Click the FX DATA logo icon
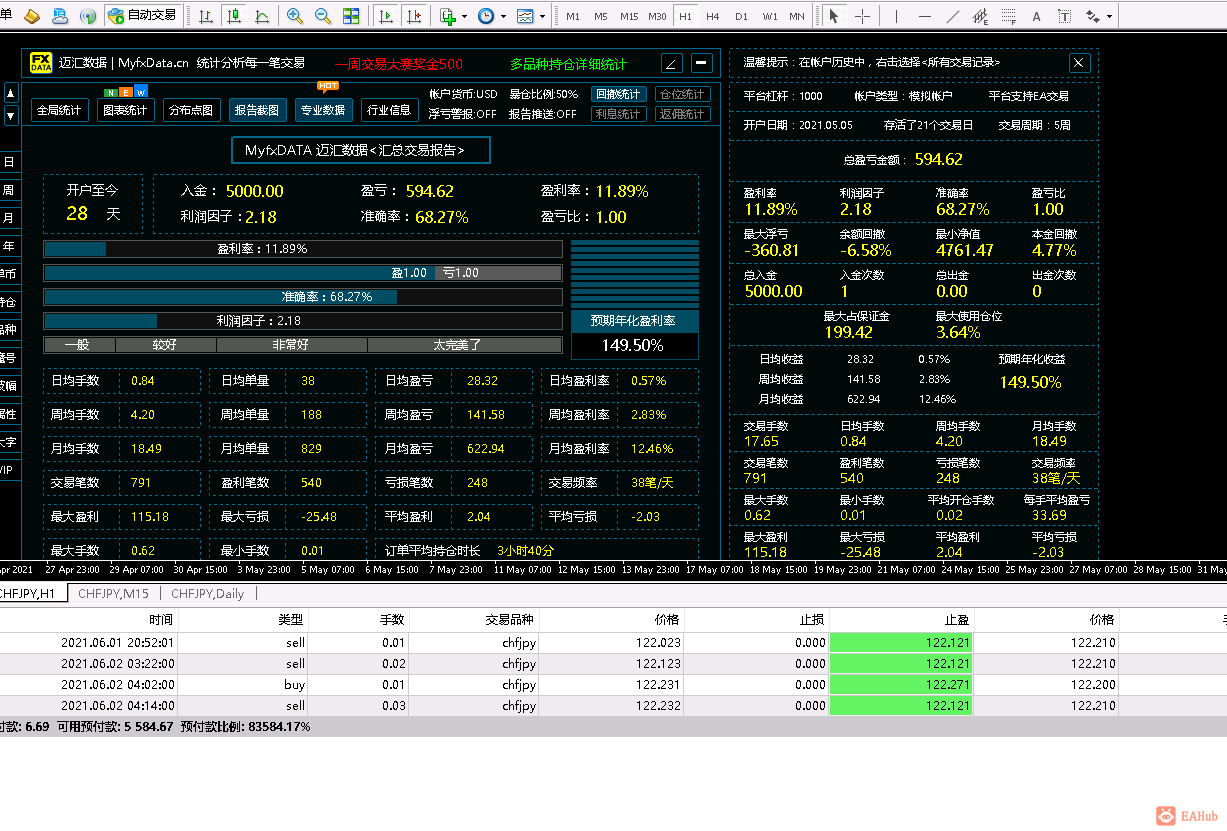The width and height of the screenshot is (1227, 831). click(41, 62)
